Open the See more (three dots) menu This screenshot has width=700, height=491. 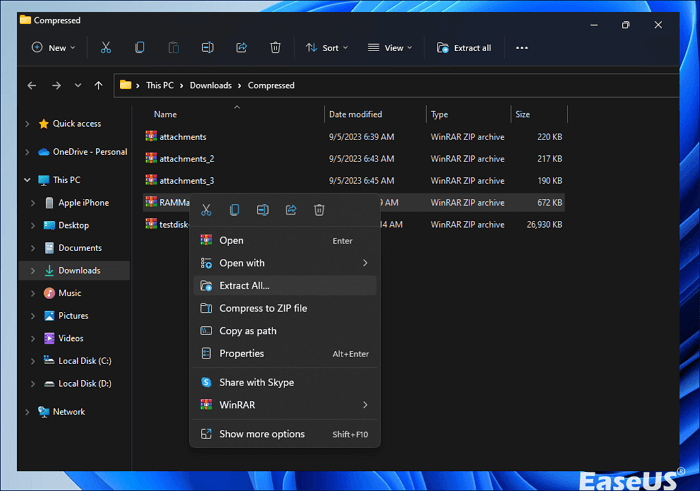[x=521, y=47]
